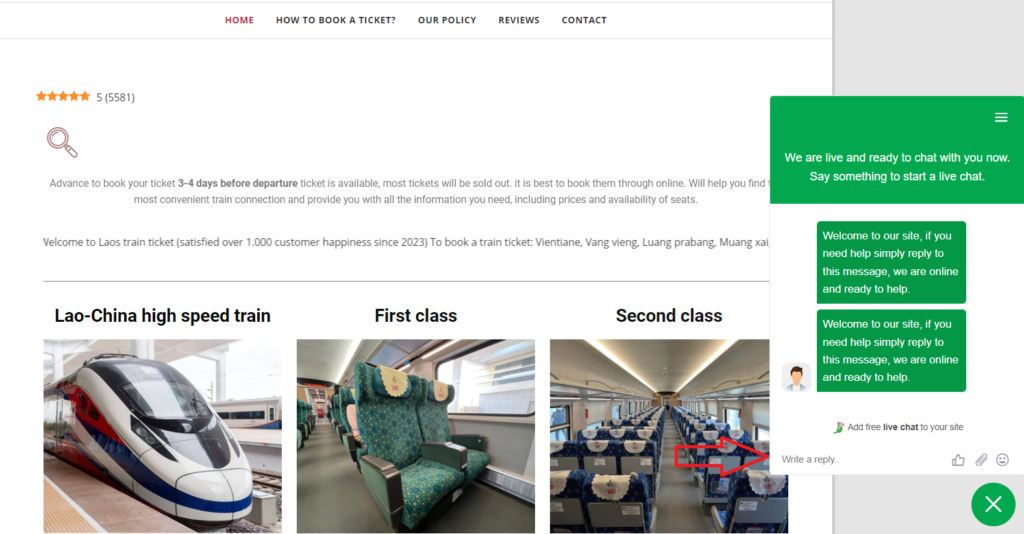
Task: Click the chat agent avatar
Action: (796, 377)
